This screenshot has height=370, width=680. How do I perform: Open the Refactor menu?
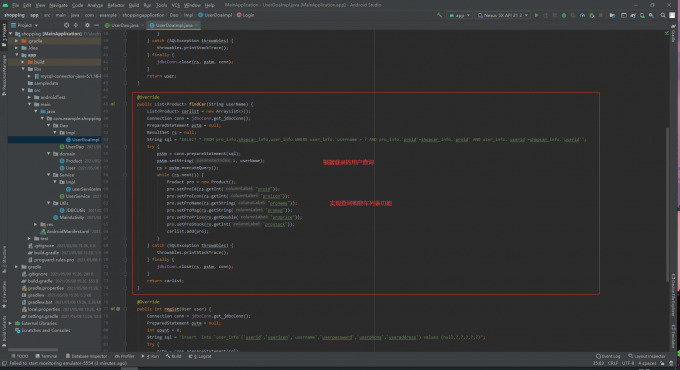(116, 5)
